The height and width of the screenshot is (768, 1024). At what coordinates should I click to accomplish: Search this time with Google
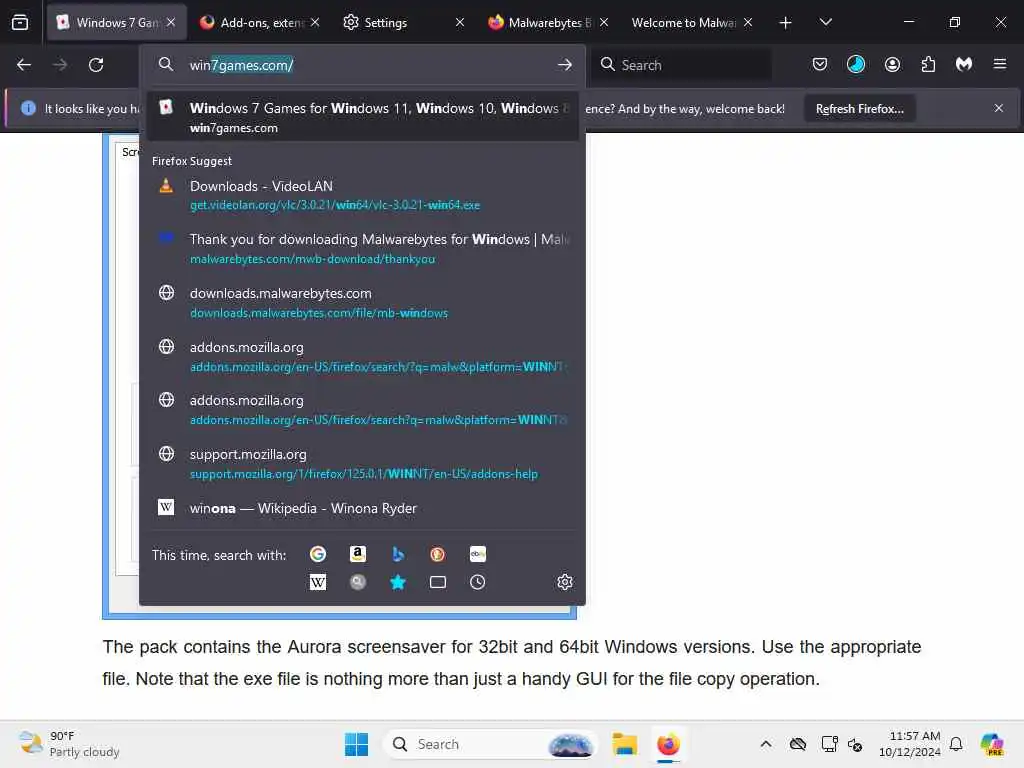[318, 554]
